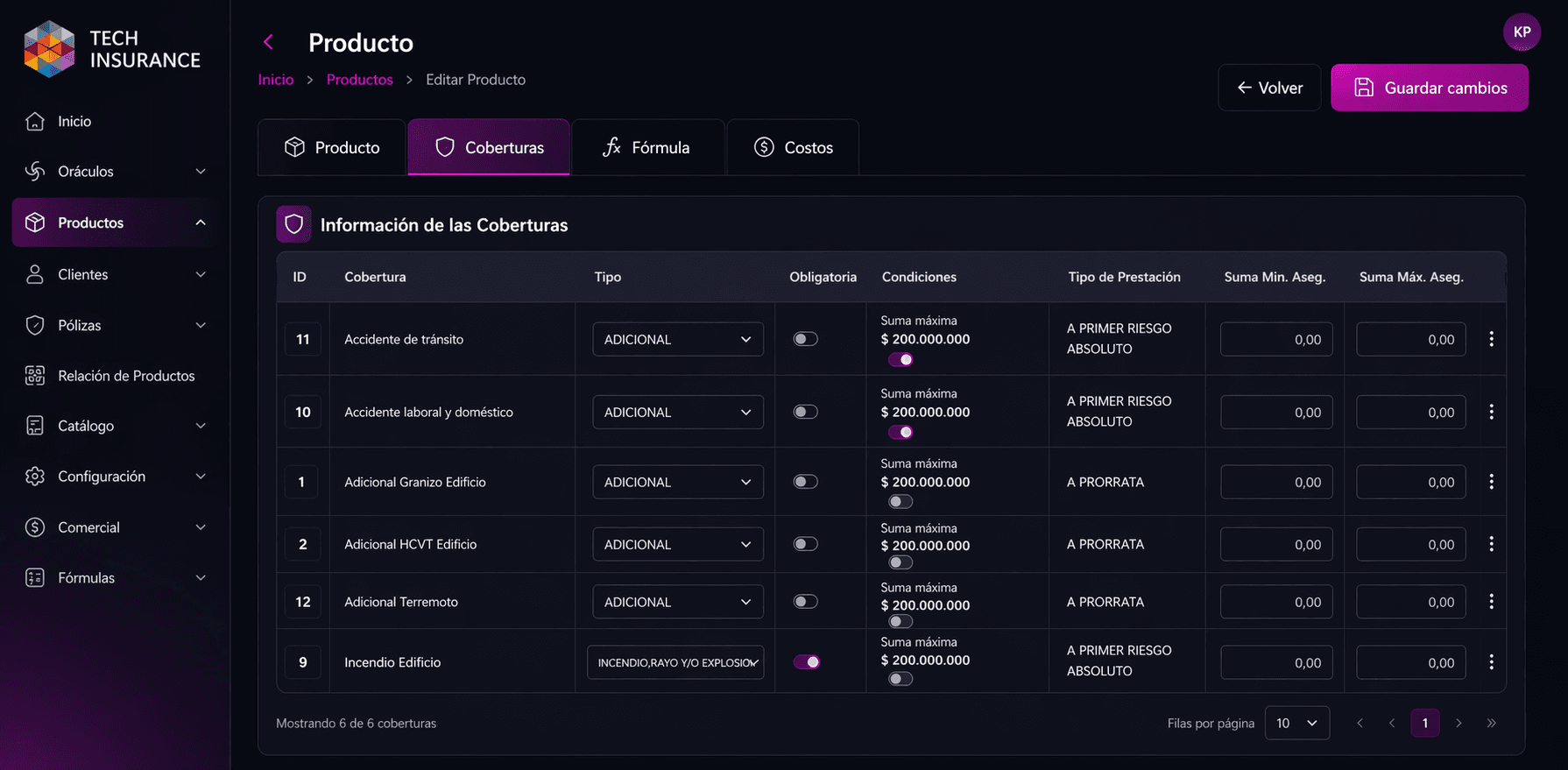Go to the last page of coberturas
The width and height of the screenshot is (1568, 770).
click(x=1491, y=723)
